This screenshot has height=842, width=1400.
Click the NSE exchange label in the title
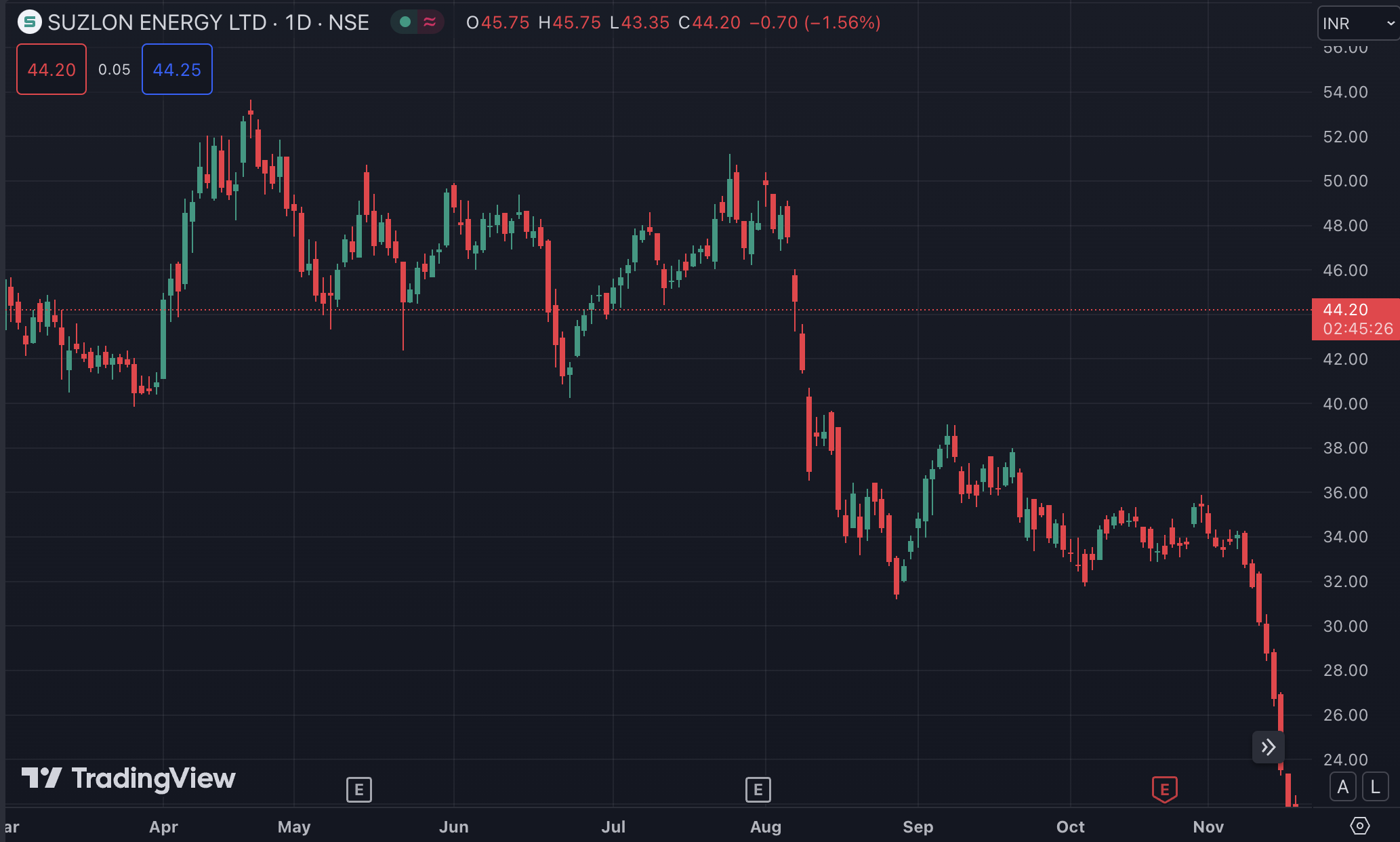point(348,22)
